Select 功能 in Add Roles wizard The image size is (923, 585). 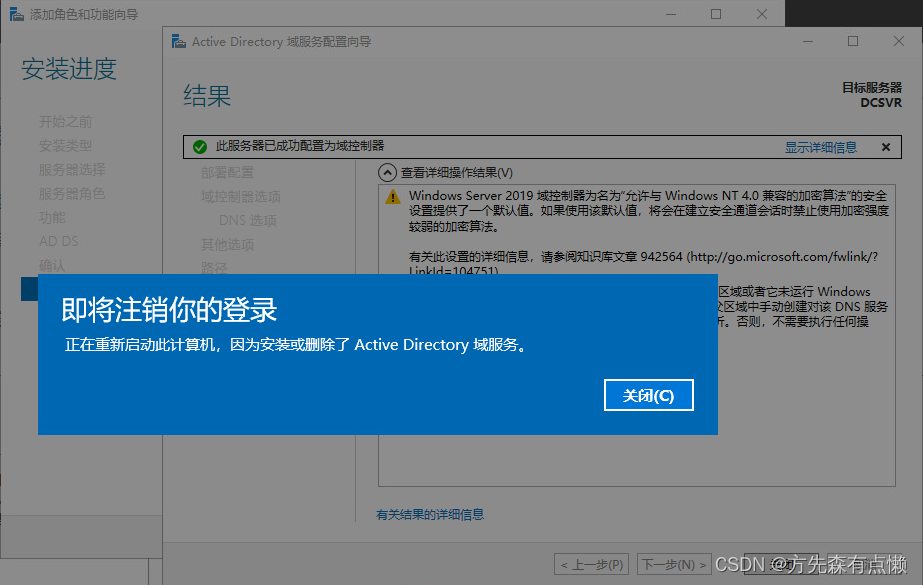tap(52, 218)
